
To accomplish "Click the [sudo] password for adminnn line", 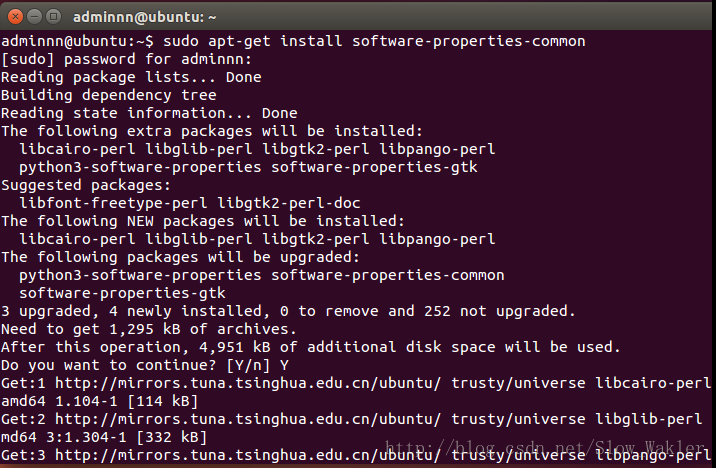I will point(126,59).
